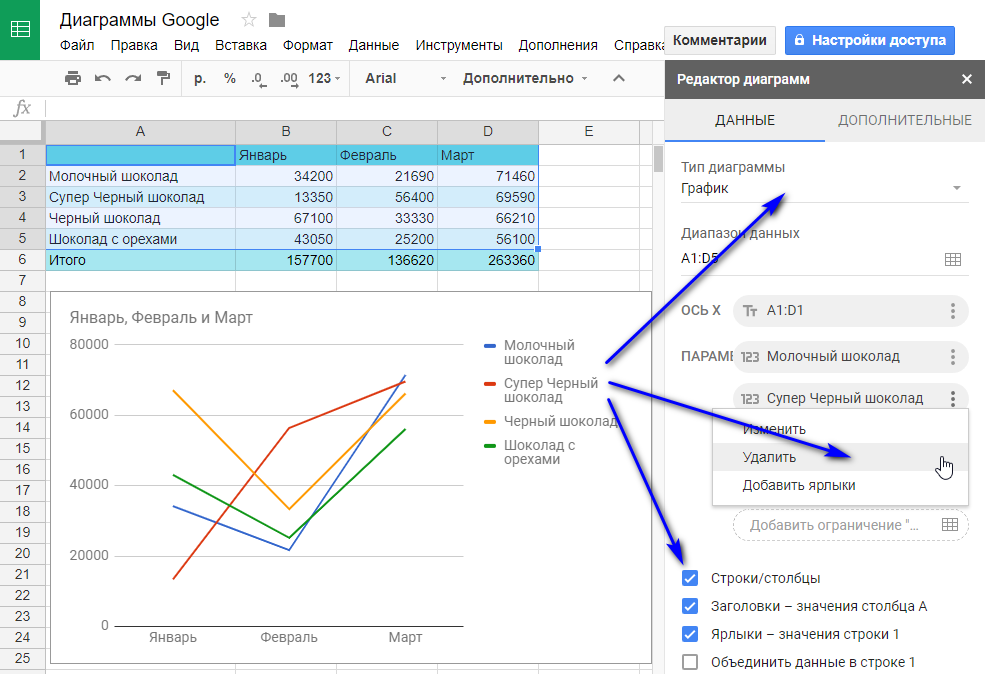Open the Формат menu

pyautogui.click(x=307, y=45)
